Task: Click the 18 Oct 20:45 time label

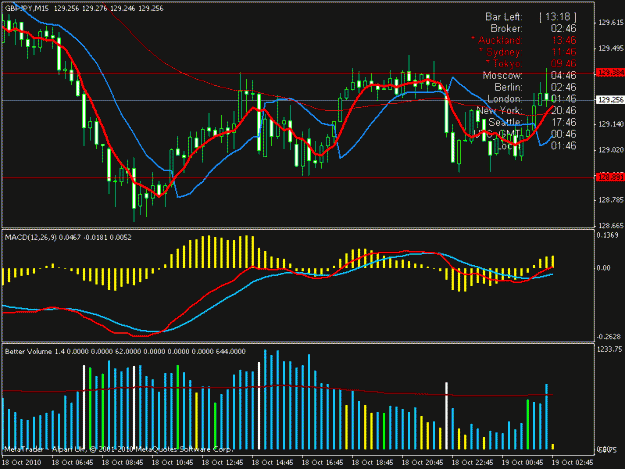Action: click(423, 462)
